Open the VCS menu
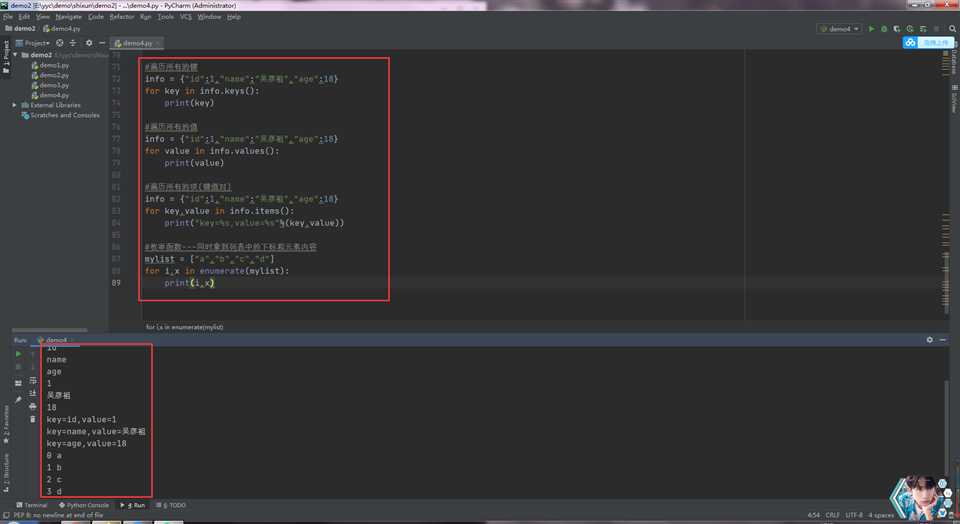Image resolution: width=960 pixels, height=524 pixels. coord(186,17)
